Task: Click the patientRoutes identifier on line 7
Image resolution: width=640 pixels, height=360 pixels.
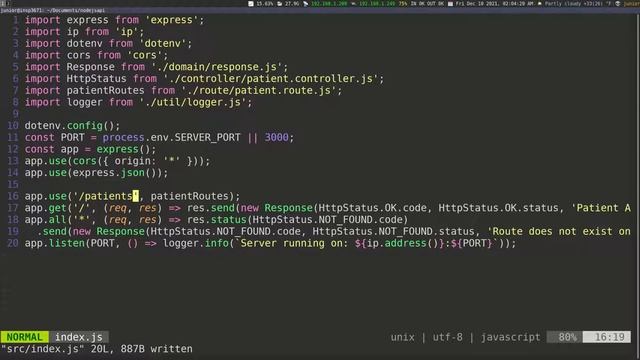Action: tap(105, 91)
